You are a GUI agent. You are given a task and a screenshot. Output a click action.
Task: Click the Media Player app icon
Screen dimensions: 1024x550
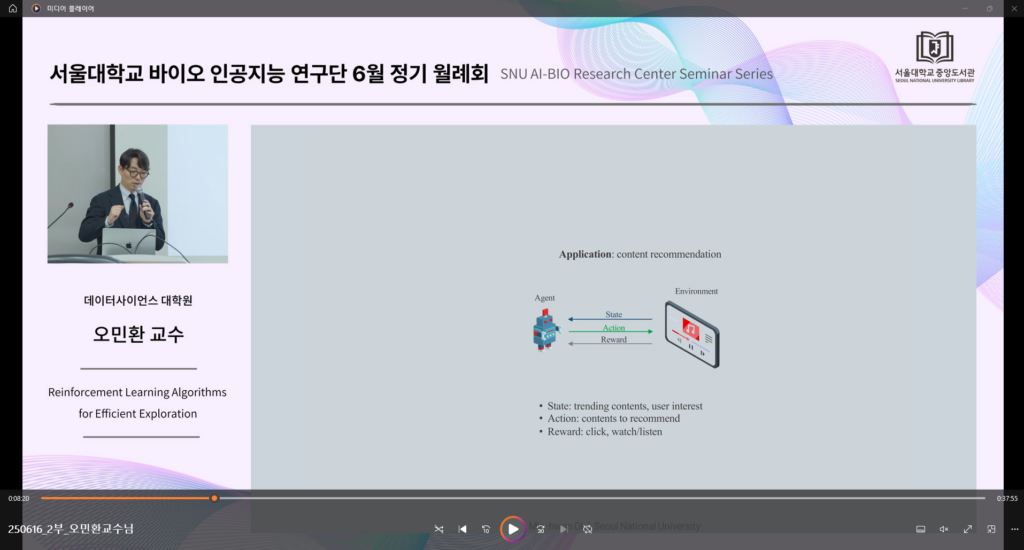pos(37,8)
